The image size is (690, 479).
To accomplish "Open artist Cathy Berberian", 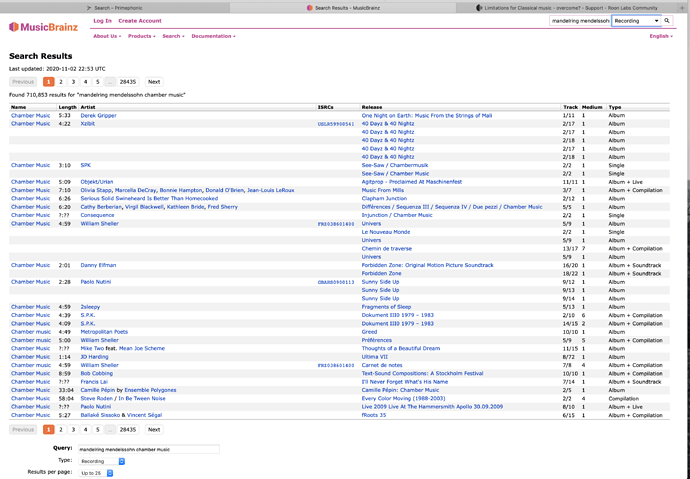I will coord(101,207).
